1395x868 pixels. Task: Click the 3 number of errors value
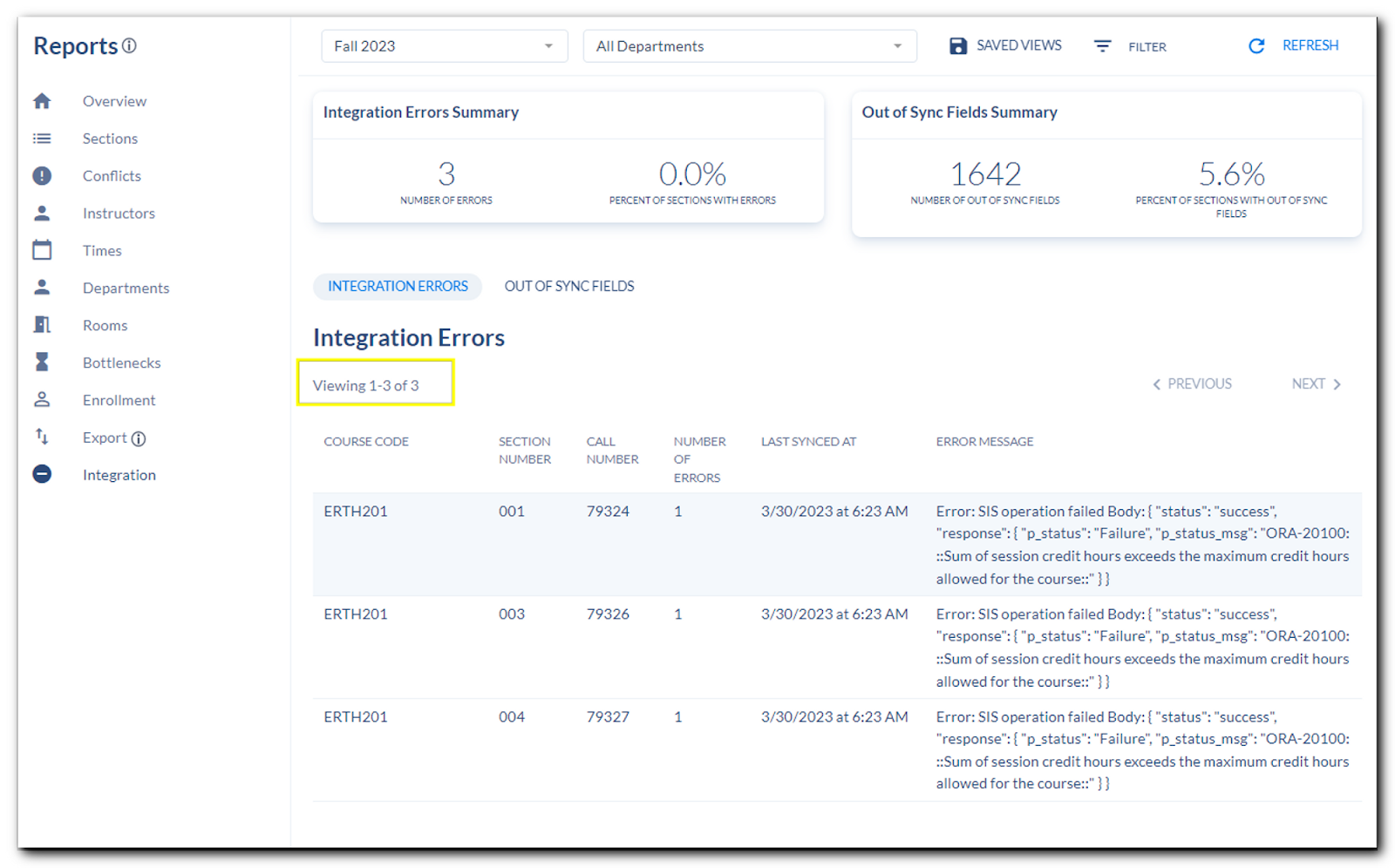[446, 174]
